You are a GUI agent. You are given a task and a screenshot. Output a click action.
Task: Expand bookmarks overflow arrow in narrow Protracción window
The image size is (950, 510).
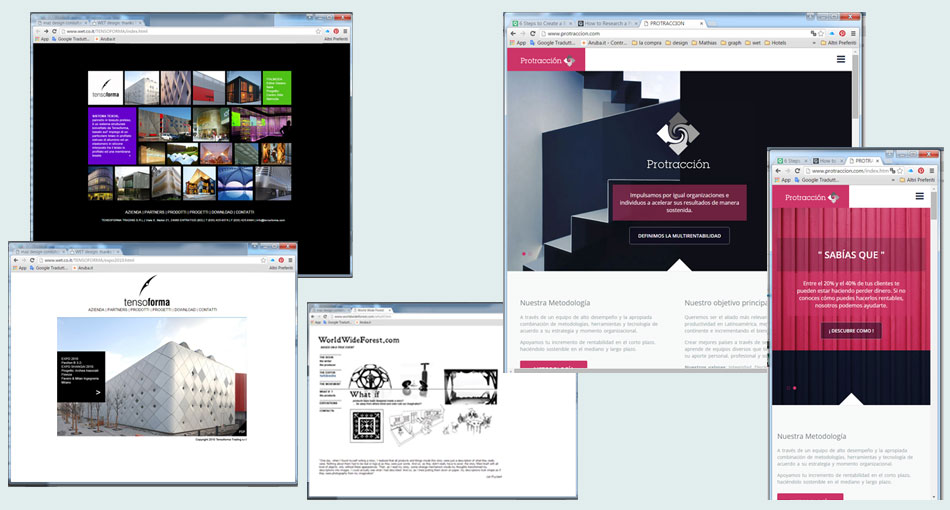point(893,180)
